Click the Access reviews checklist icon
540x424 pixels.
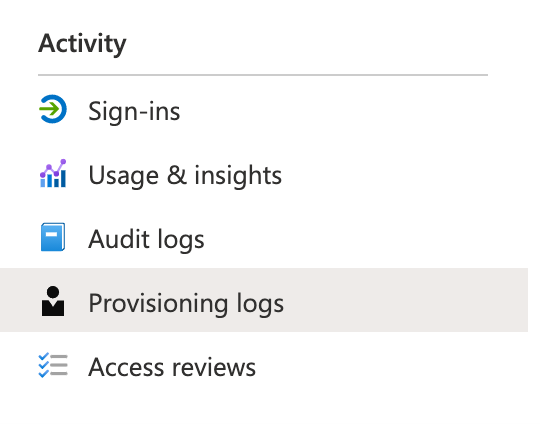tap(53, 365)
